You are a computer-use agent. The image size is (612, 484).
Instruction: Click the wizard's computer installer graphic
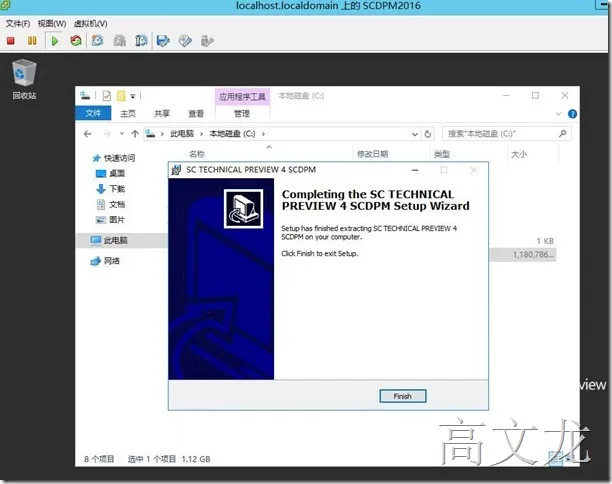243,209
